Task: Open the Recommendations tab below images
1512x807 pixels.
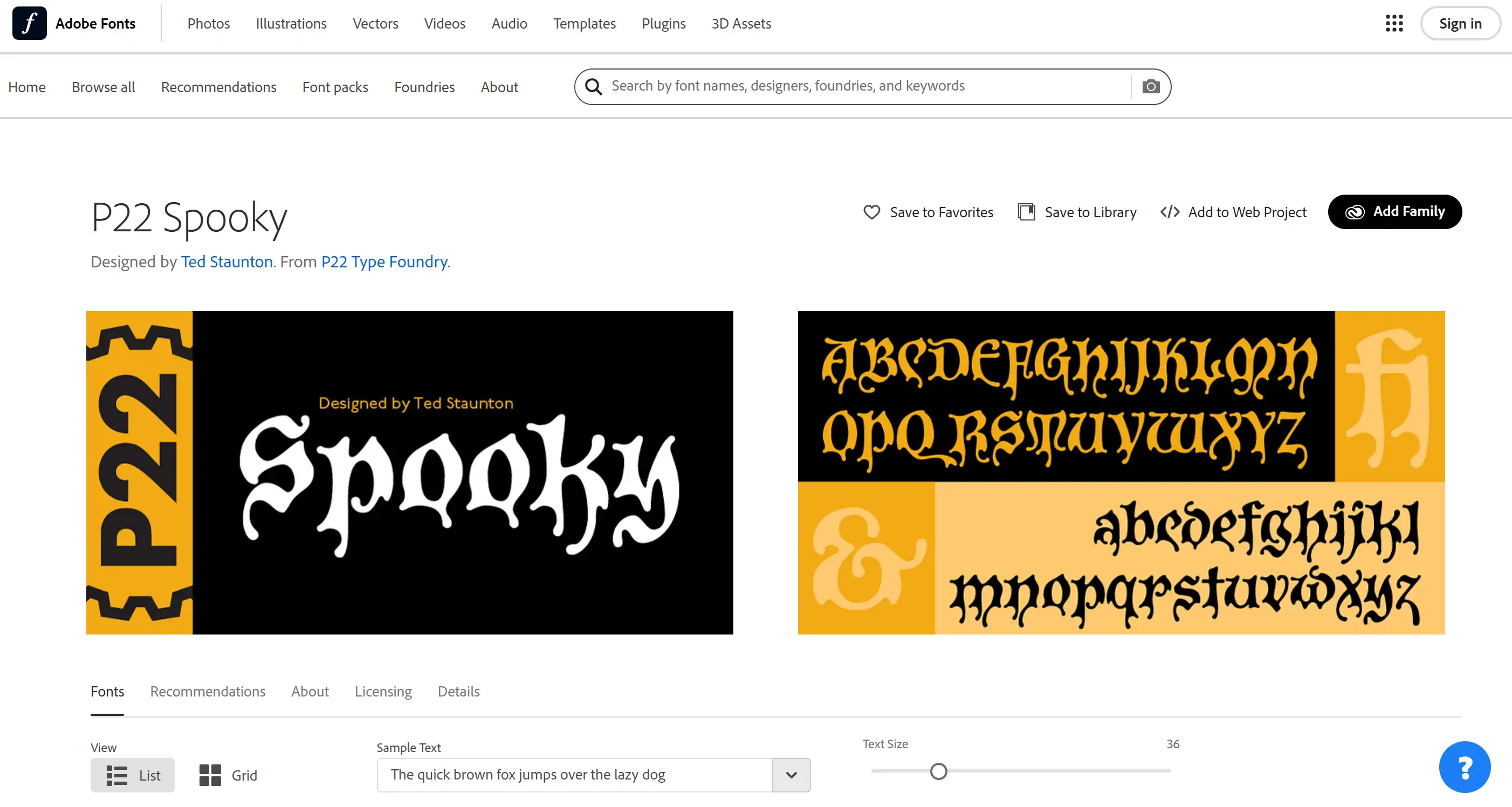Action: (x=208, y=692)
